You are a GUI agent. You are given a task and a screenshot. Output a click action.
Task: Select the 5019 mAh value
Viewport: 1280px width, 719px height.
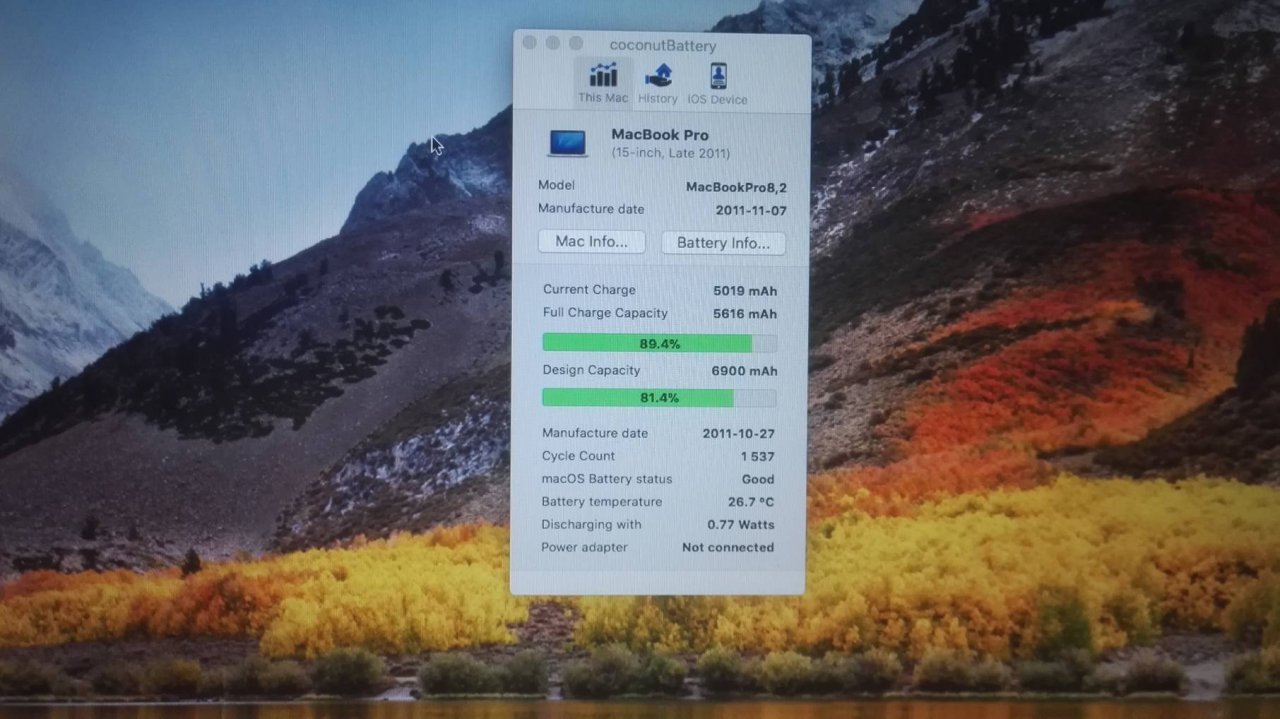(x=745, y=291)
